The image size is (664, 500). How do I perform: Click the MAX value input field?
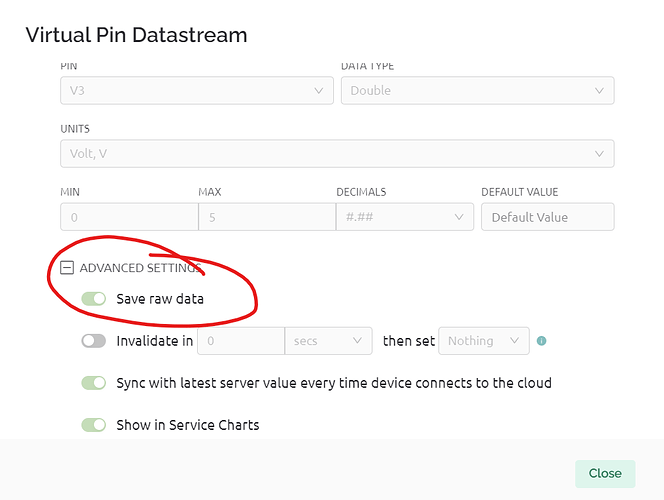[267, 217]
